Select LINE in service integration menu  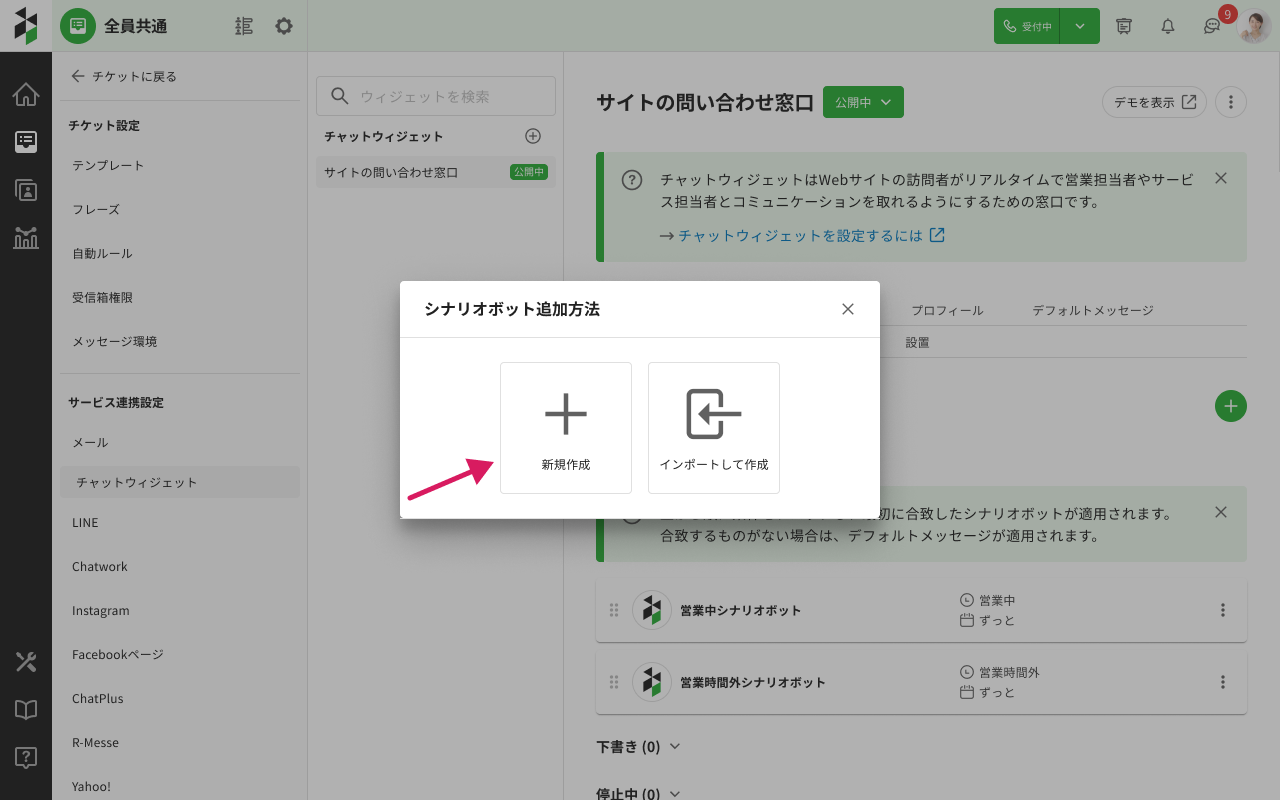coord(85,522)
